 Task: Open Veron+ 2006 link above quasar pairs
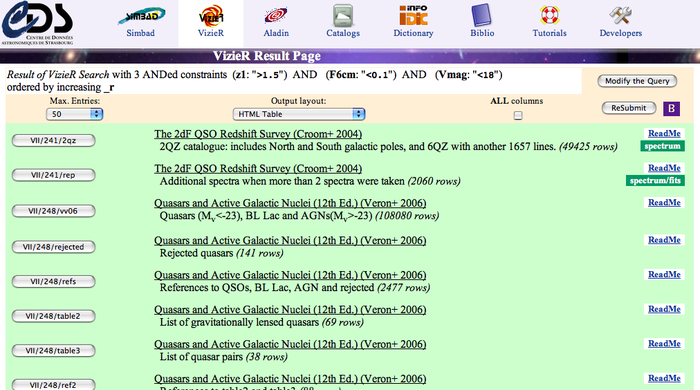point(290,344)
